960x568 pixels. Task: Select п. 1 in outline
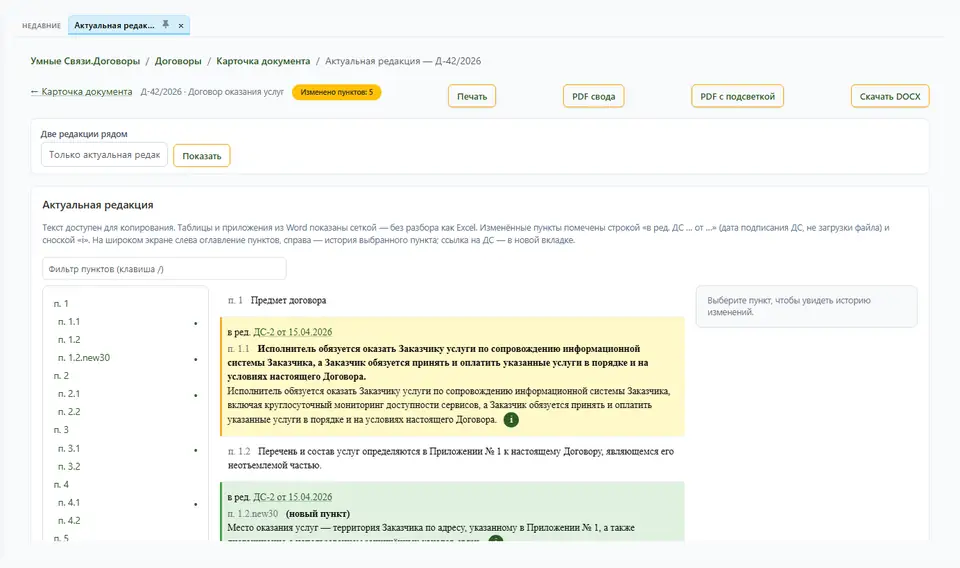coord(61,304)
